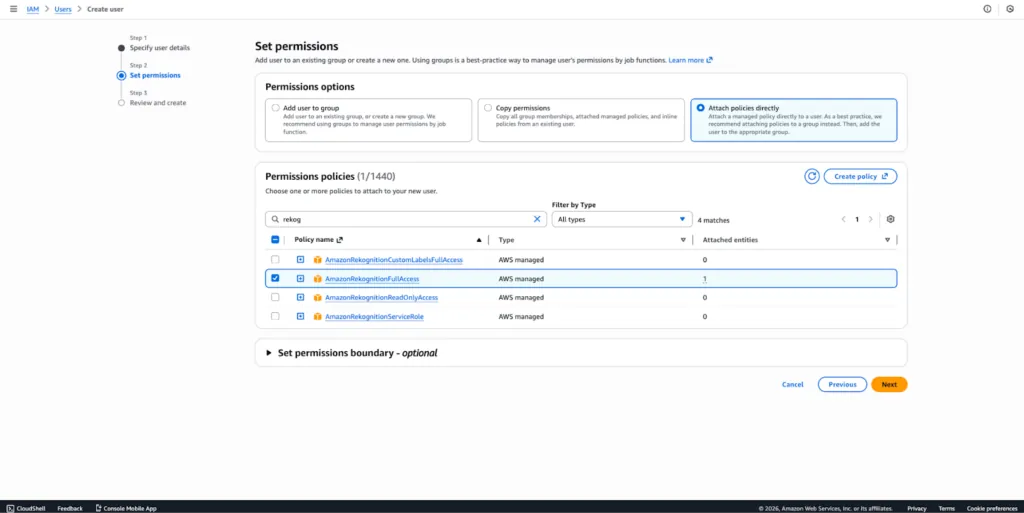The height and width of the screenshot is (513, 1024).
Task: Open policy table preferences gear
Action: coord(890,219)
